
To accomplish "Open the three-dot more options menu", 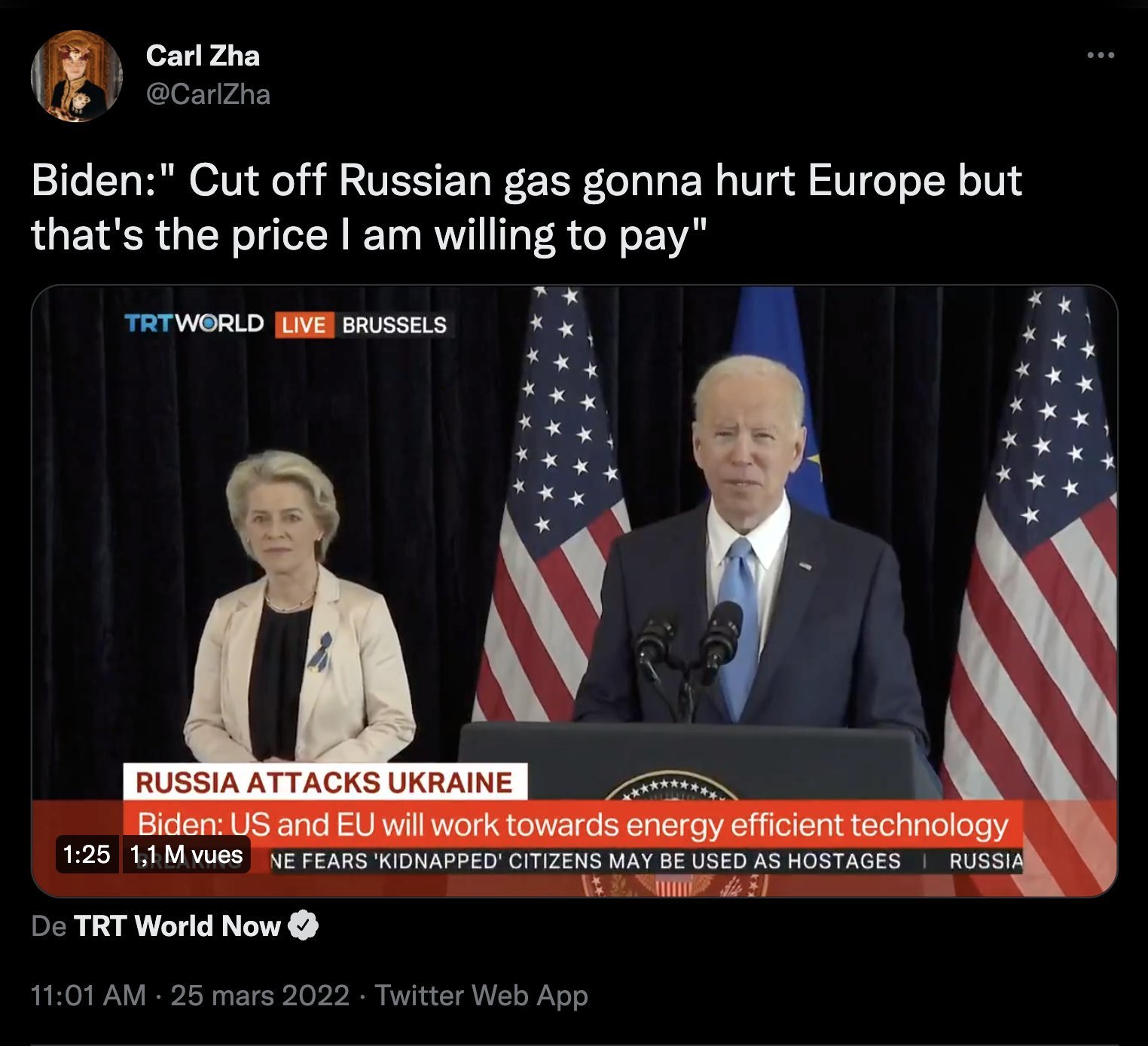I will (x=1101, y=55).
